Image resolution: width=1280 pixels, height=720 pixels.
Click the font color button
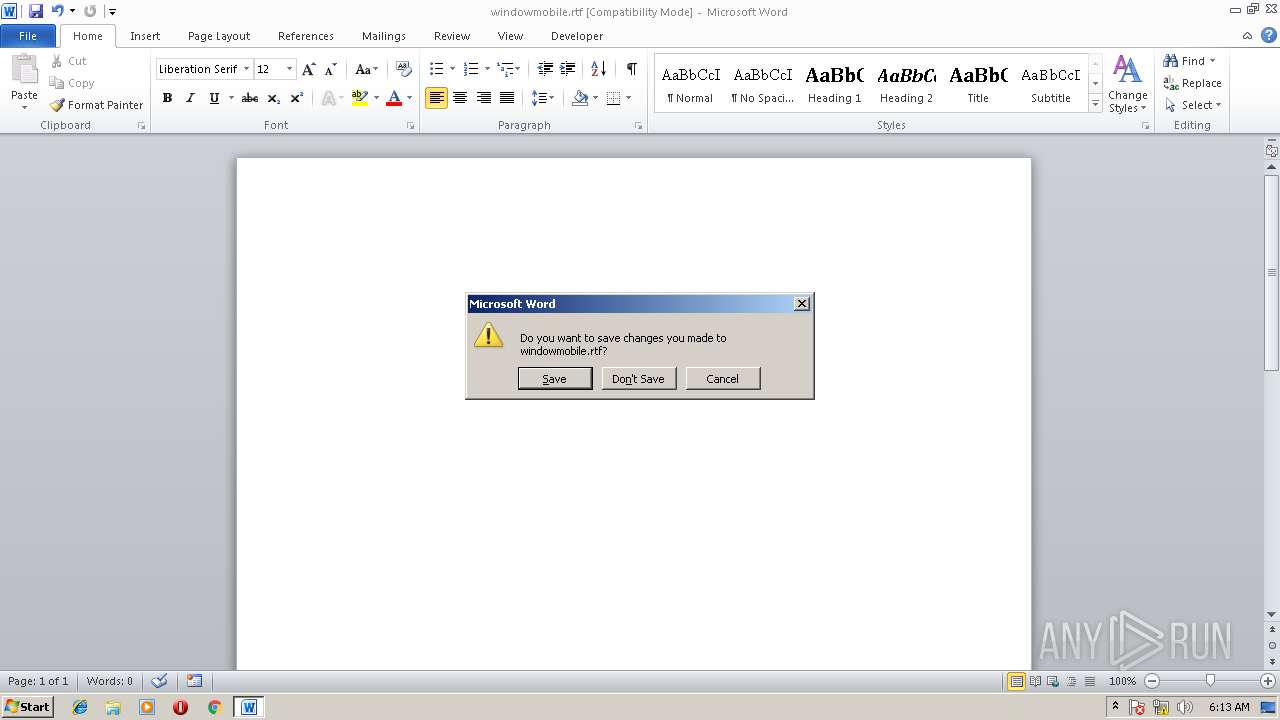click(x=394, y=98)
